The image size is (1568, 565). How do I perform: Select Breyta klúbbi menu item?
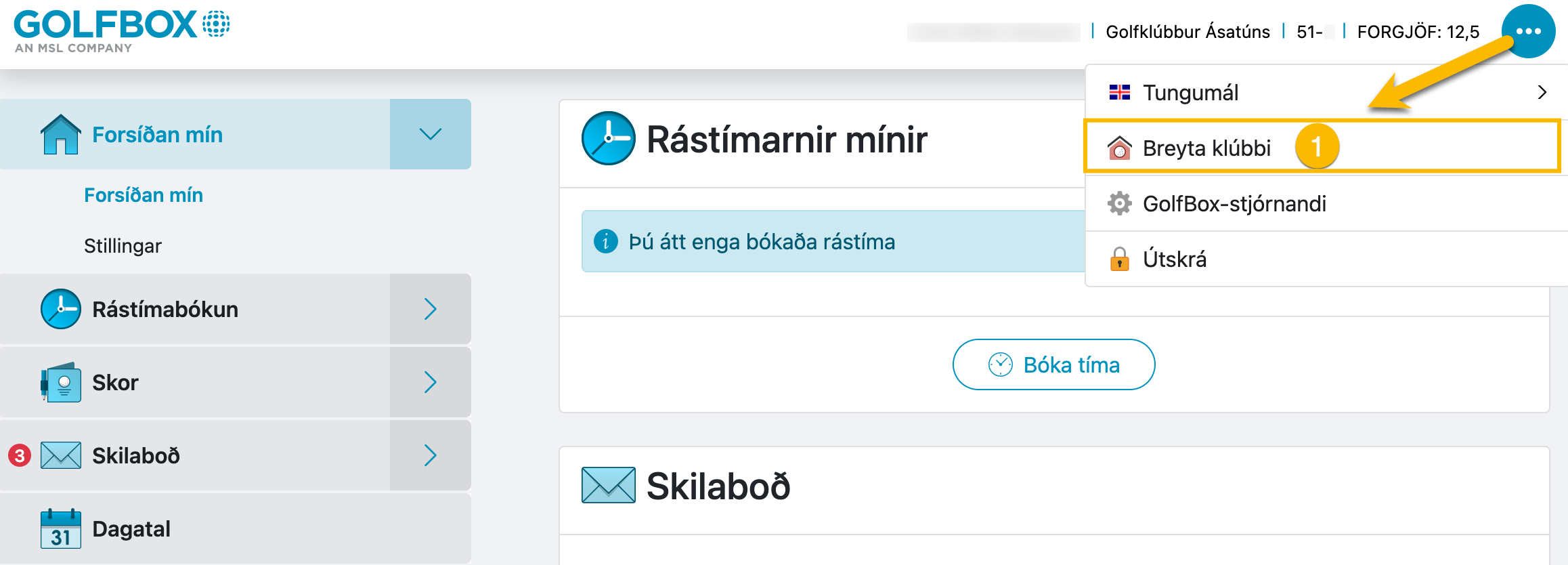pyautogui.click(x=1322, y=146)
